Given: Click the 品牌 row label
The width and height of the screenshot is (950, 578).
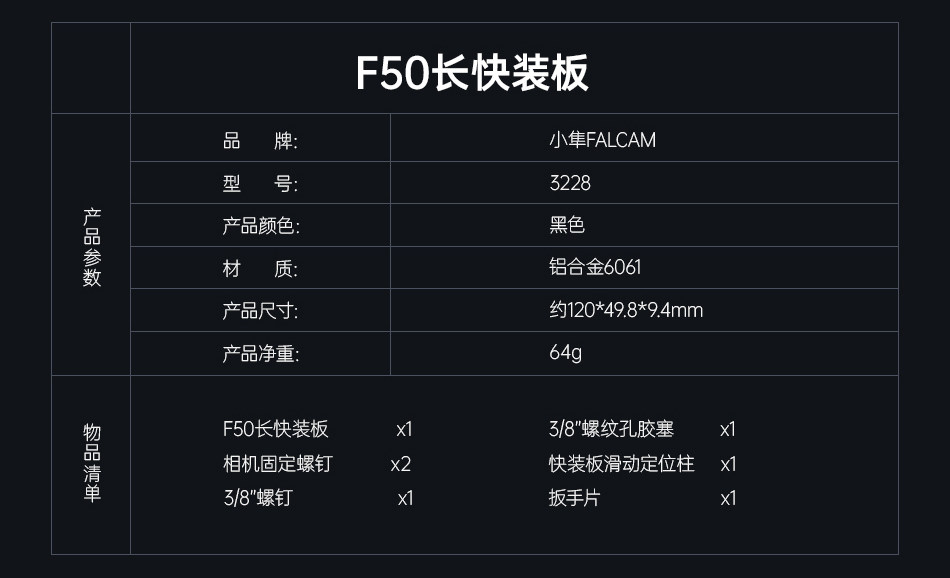Looking at the screenshot, I should 259,141.
